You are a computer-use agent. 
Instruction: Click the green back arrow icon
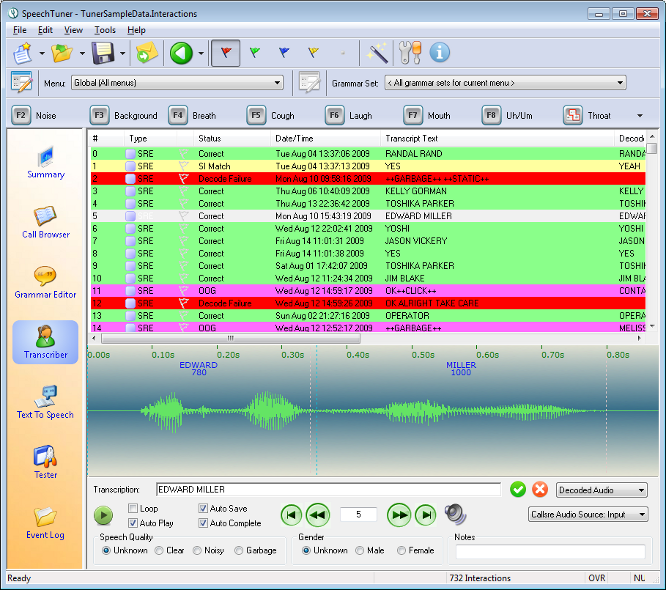click(x=181, y=53)
